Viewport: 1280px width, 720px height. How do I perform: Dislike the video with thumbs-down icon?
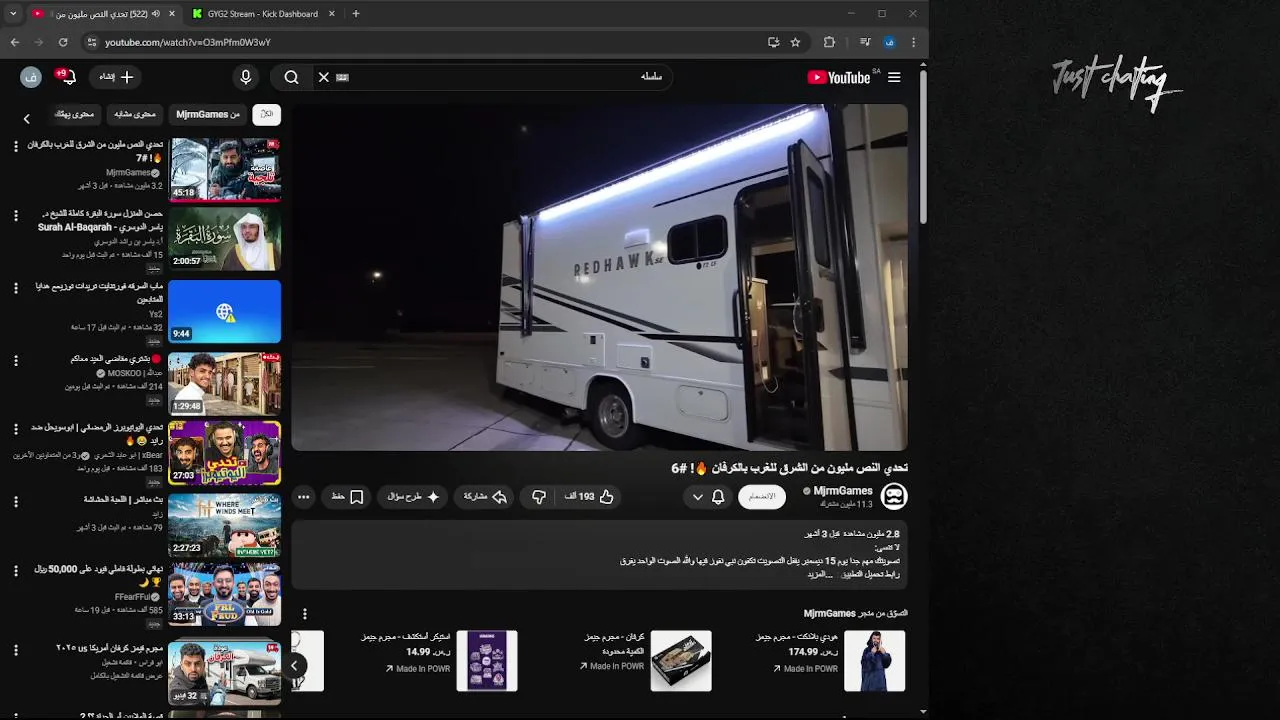539,496
